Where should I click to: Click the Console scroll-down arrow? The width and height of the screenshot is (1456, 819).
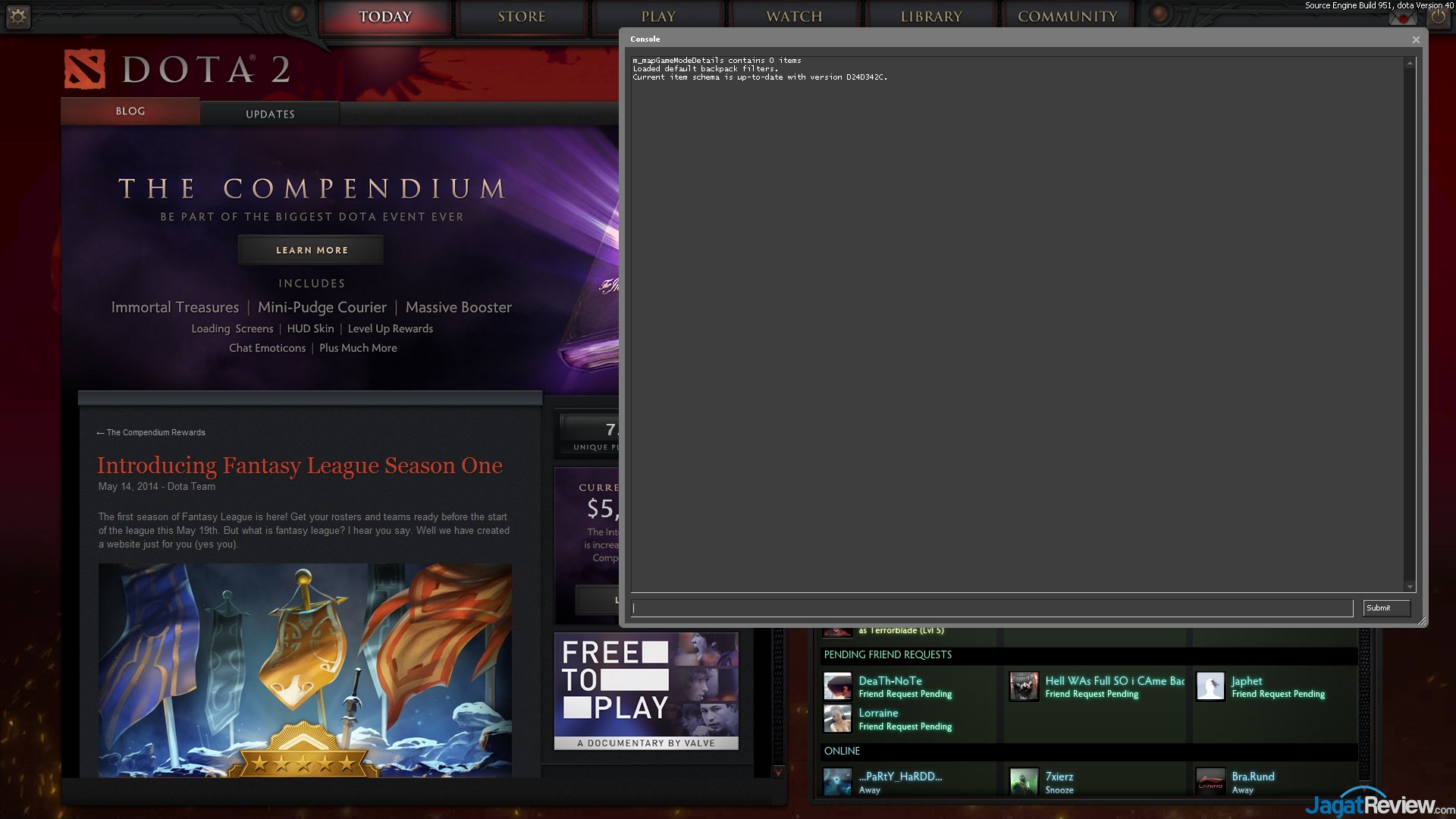coord(1410,586)
